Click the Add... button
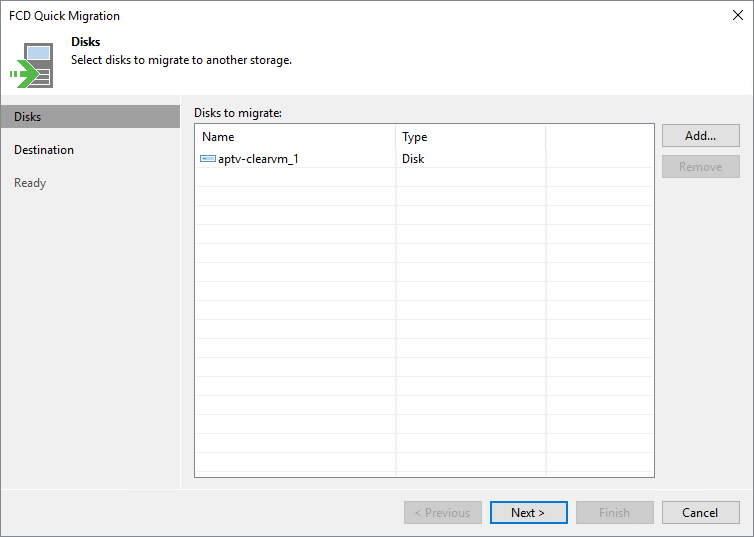 [x=701, y=136]
